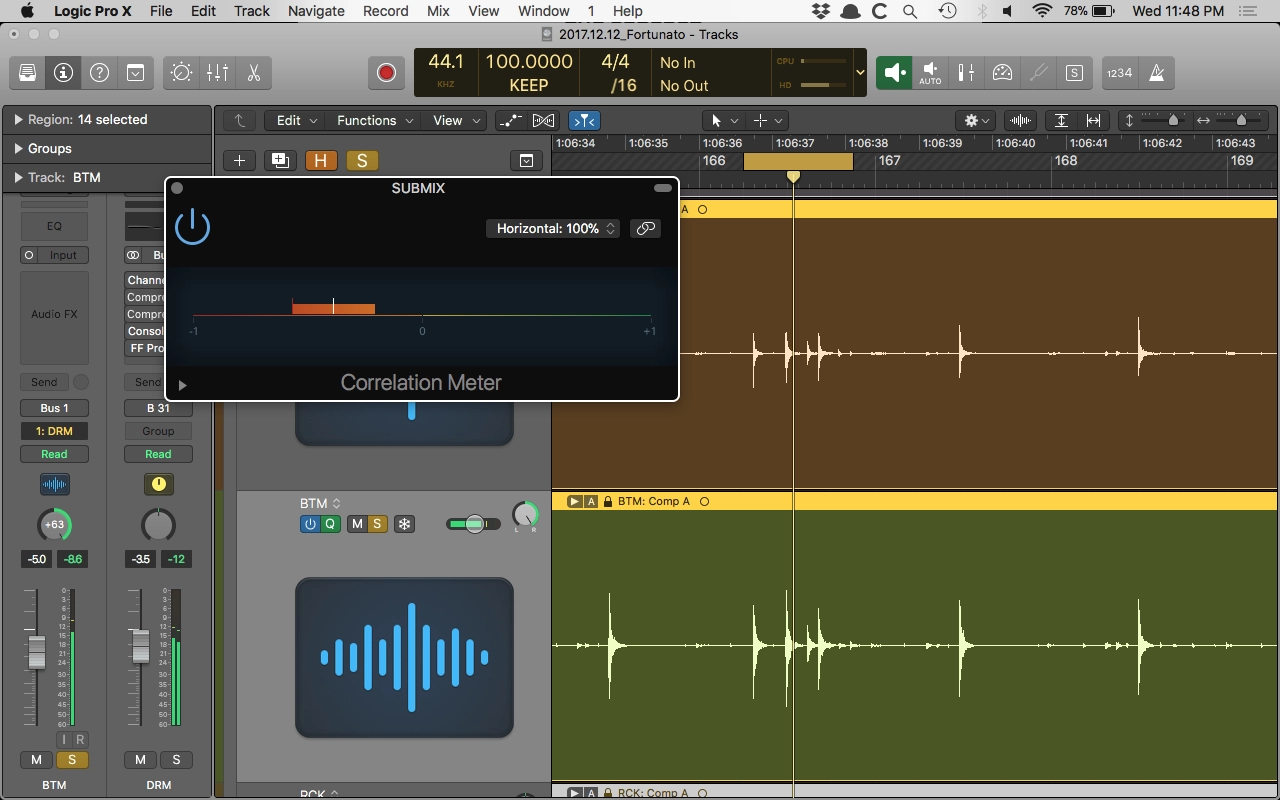Open the Edit dropdown menu

click(296, 120)
